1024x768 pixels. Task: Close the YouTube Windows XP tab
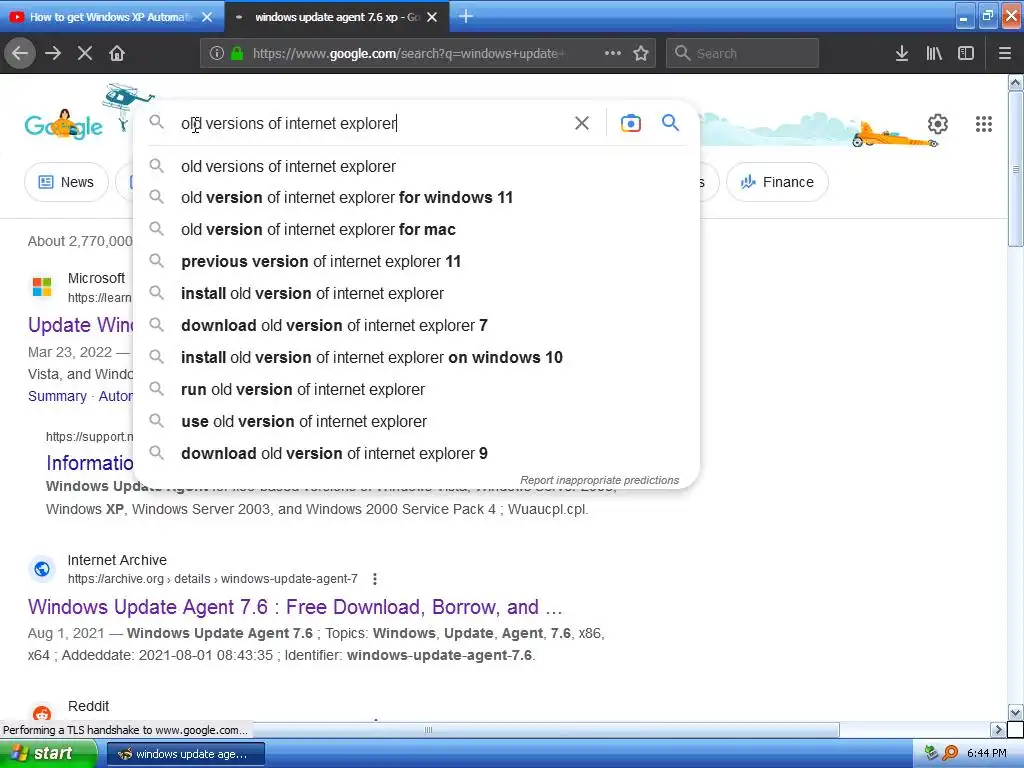pos(207,17)
